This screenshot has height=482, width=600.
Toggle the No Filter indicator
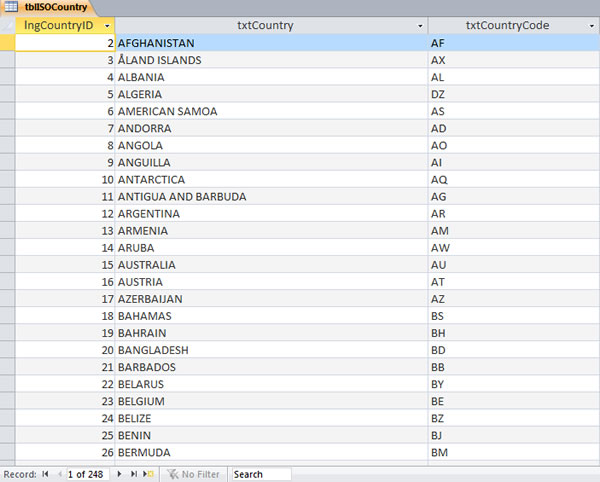pyautogui.click(x=192, y=474)
